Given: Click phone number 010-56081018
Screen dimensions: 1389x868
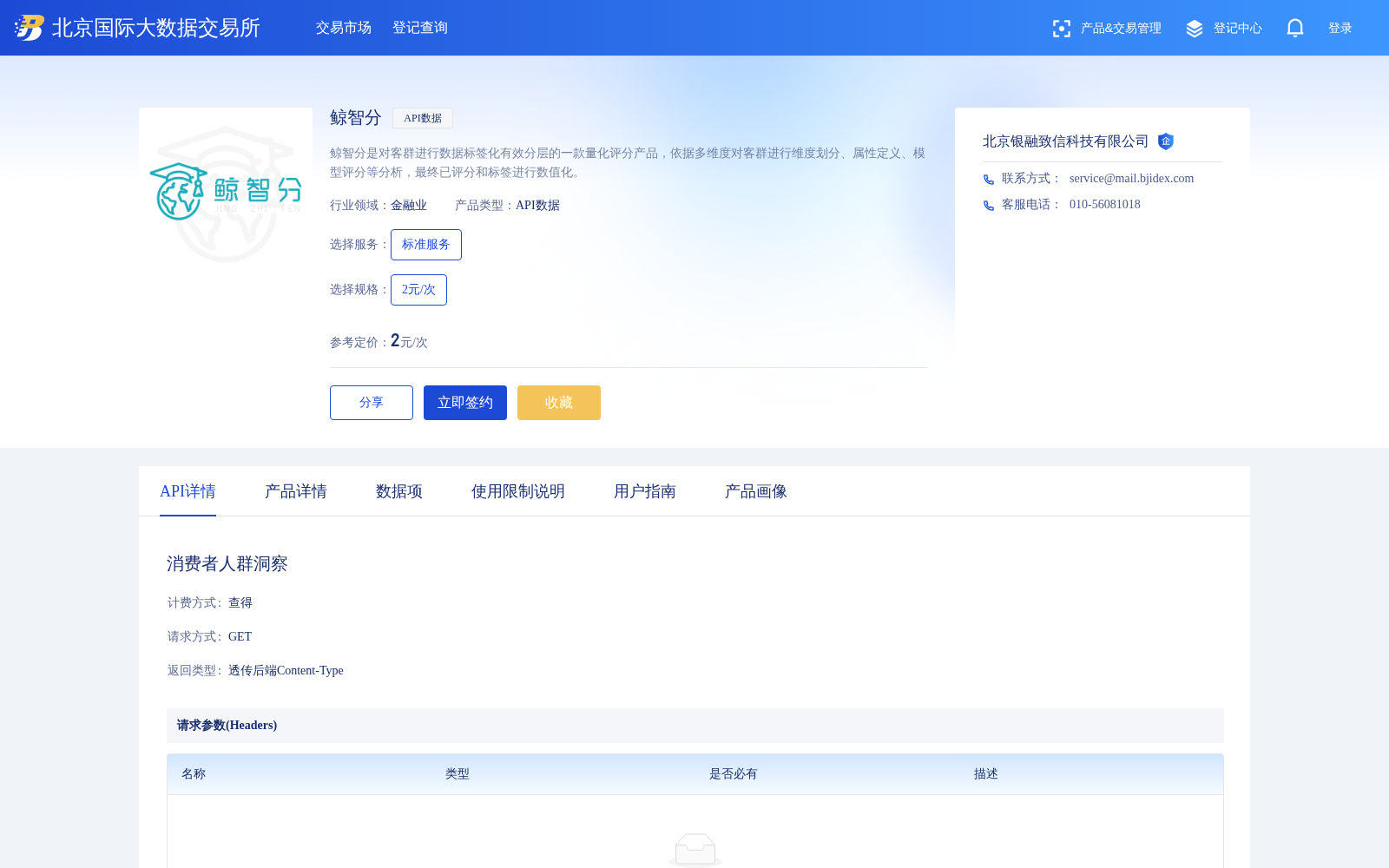Looking at the screenshot, I should click(x=1105, y=205).
